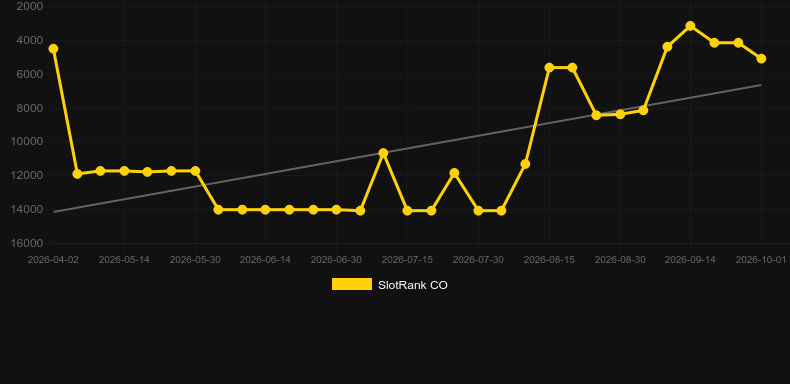The image size is (790, 384).
Task: Click the 2026-08-30 x-axis label
Action: [620, 260]
